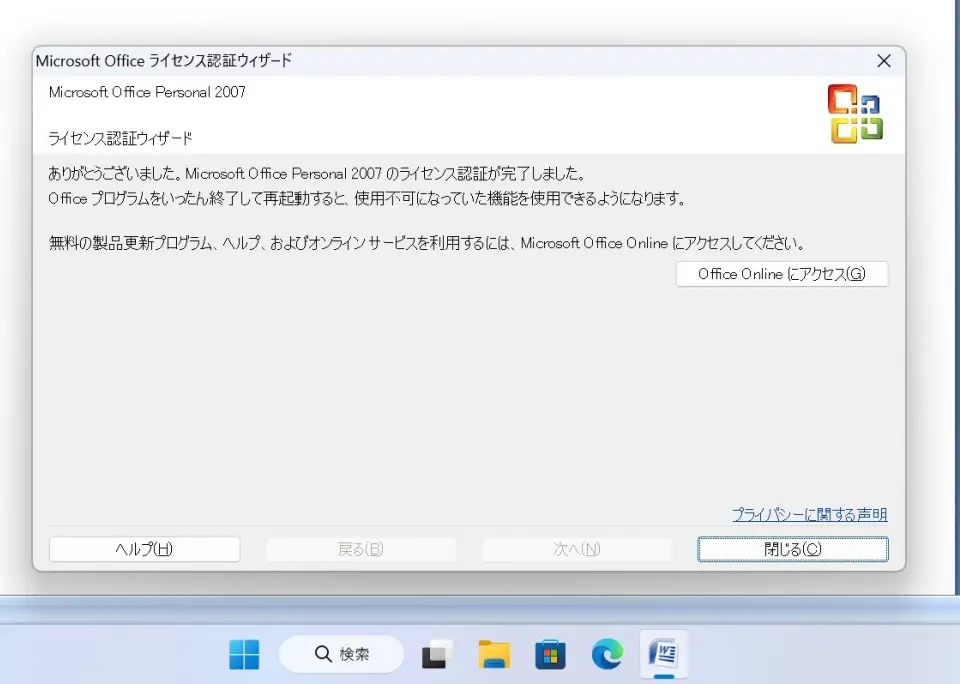This screenshot has width=960, height=684.
Task: Open Microsoft Word from the taskbar
Action: [x=662, y=655]
